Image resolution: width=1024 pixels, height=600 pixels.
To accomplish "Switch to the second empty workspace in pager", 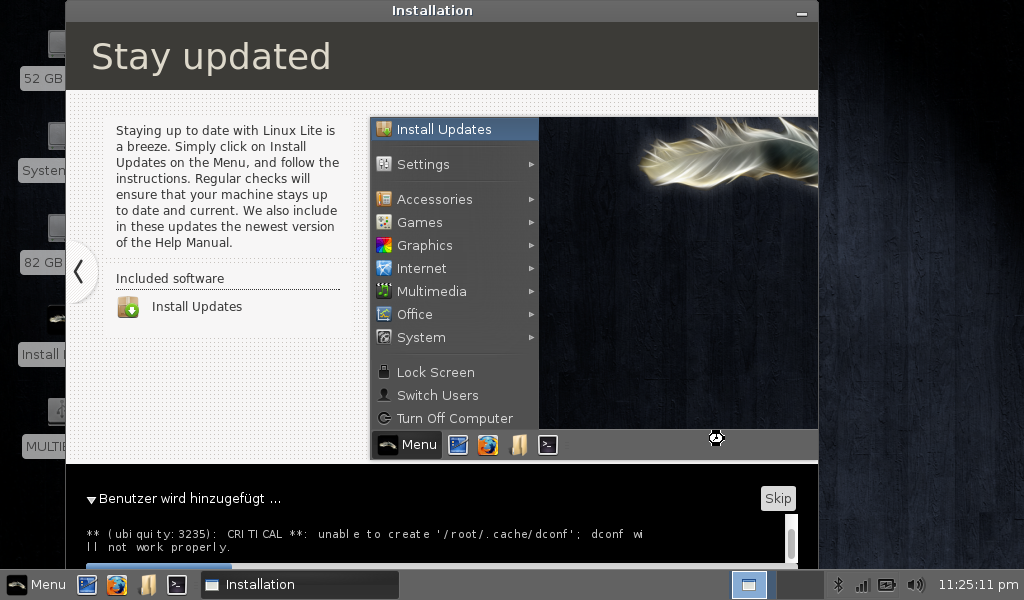I will tap(799, 585).
